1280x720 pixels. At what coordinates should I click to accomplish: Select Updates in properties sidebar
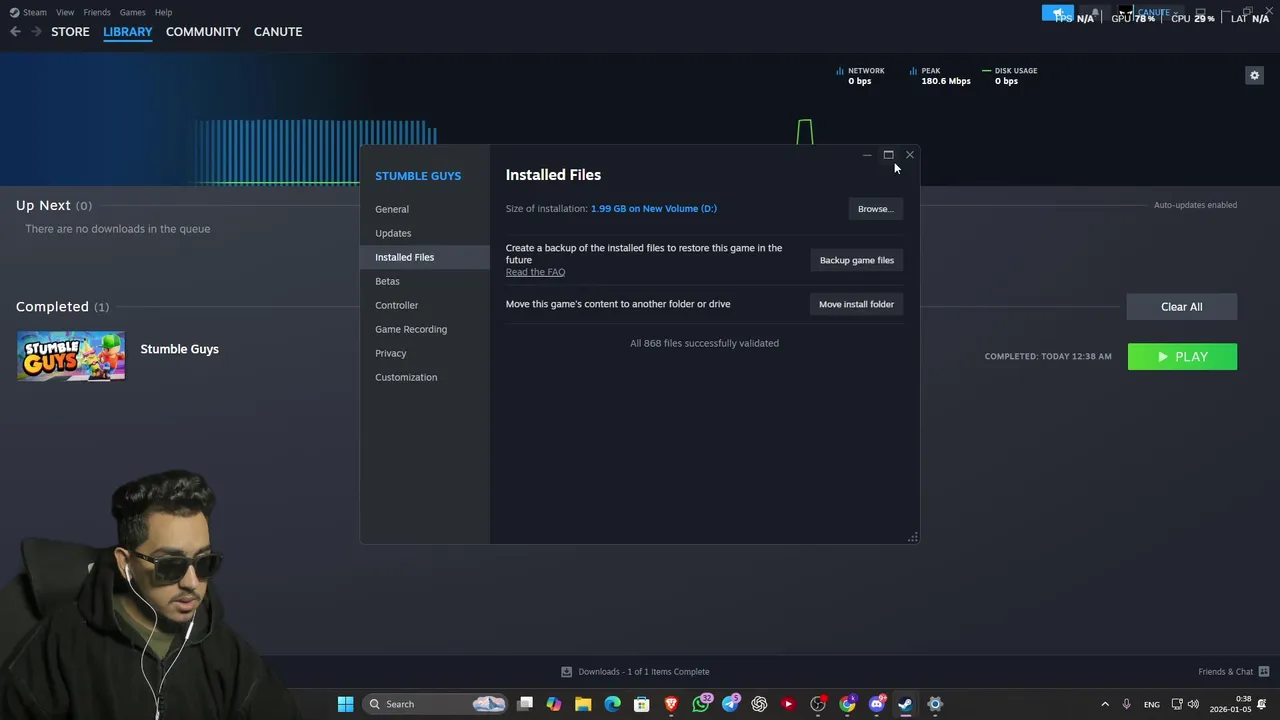[425, 233]
